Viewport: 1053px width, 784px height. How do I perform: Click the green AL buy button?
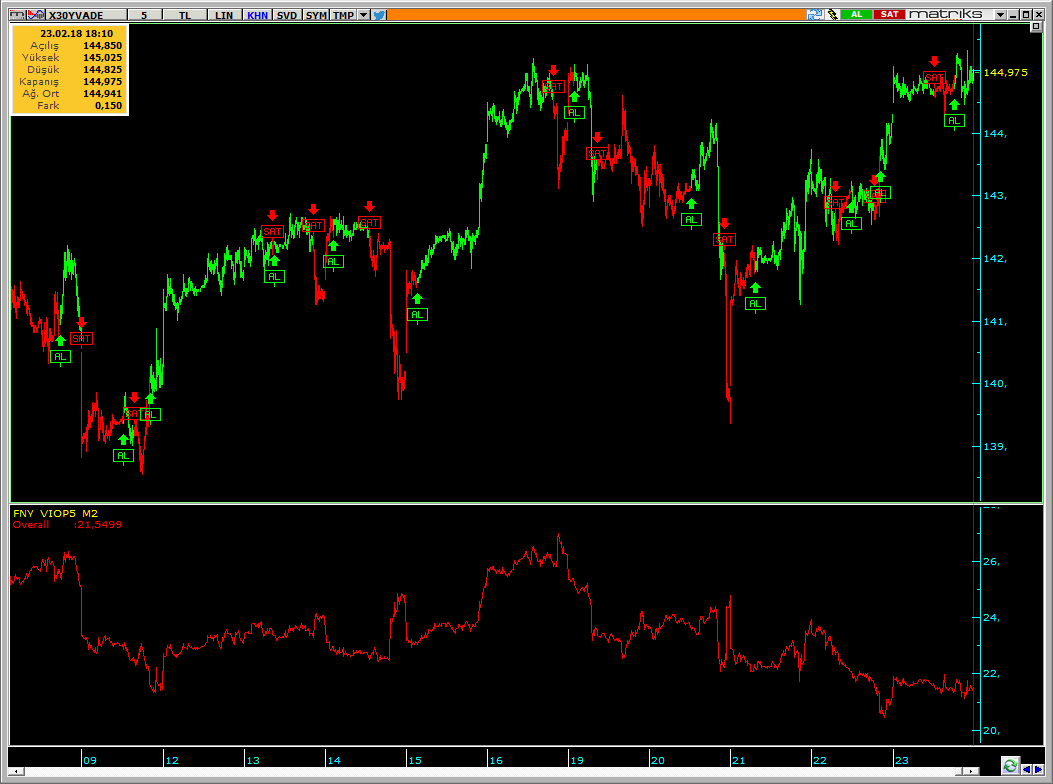(856, 14)
